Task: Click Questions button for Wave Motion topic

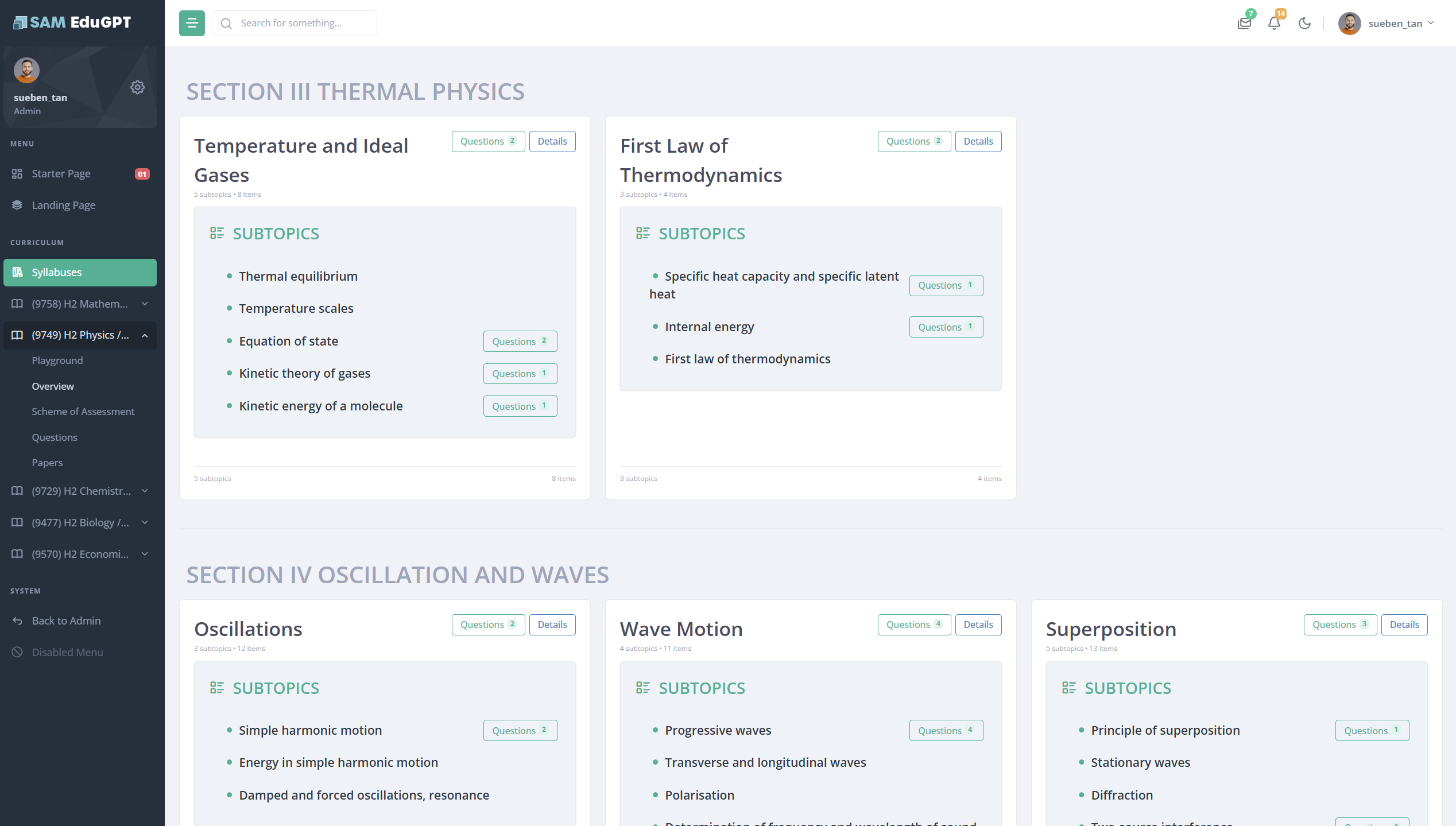Action: pyautogui.click(x=913, y=625)
